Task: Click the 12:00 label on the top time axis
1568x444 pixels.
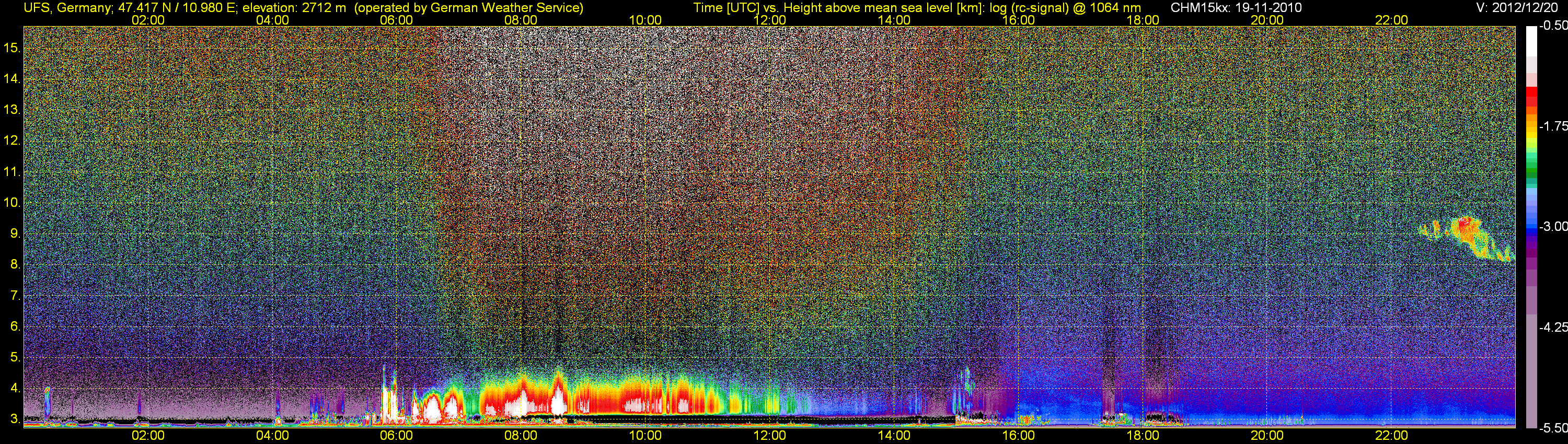Action: [x=769, y=20]
